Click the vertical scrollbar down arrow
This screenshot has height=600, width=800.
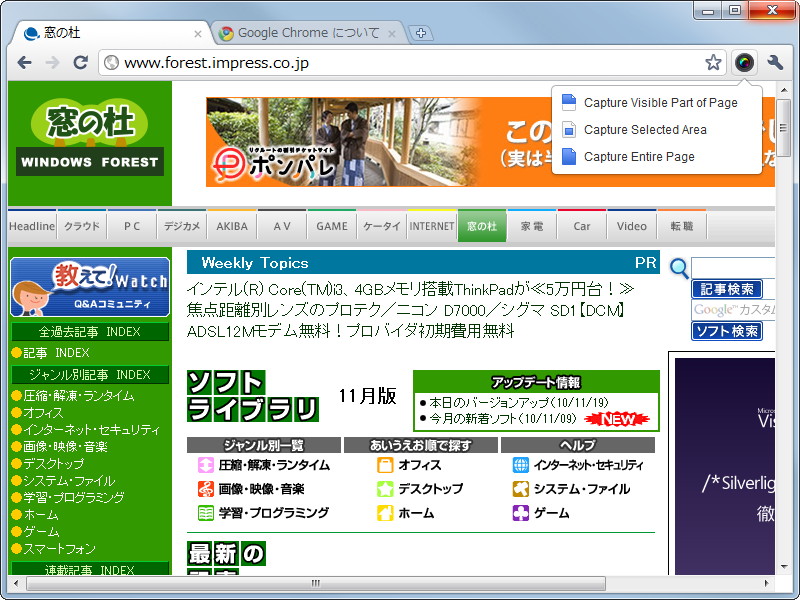(783, 567)
